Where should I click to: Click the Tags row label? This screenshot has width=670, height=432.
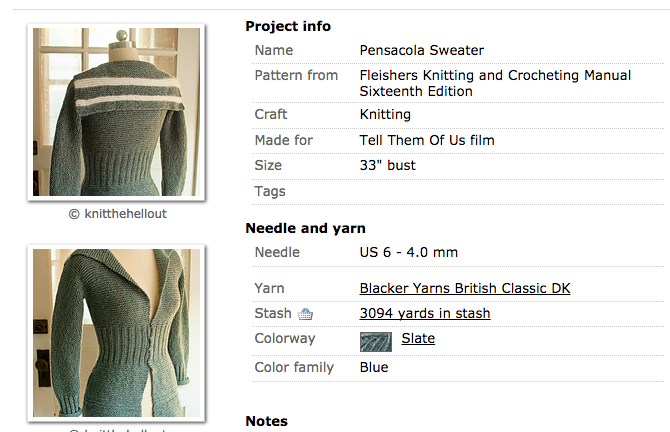click(270, 191)
